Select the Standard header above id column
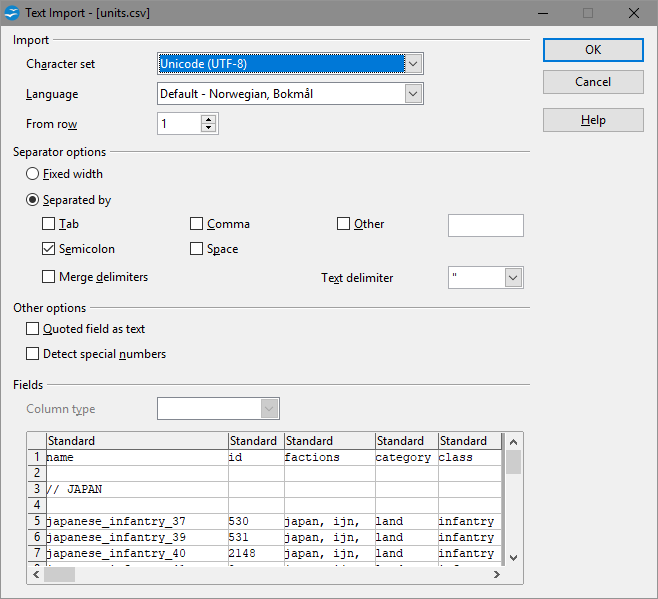658x599 pixels. [x=256, y=441]
